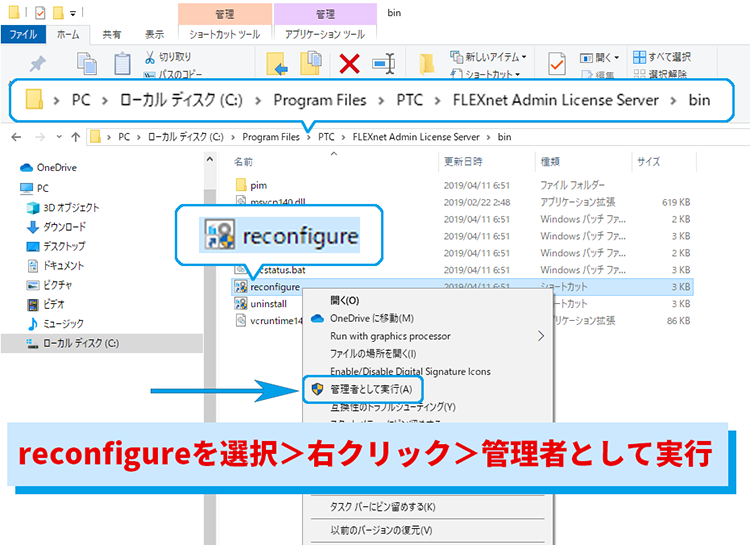The image size is (750, 545).
Task: Click the Rename icon in ribbon
Action: coord(384,64)
